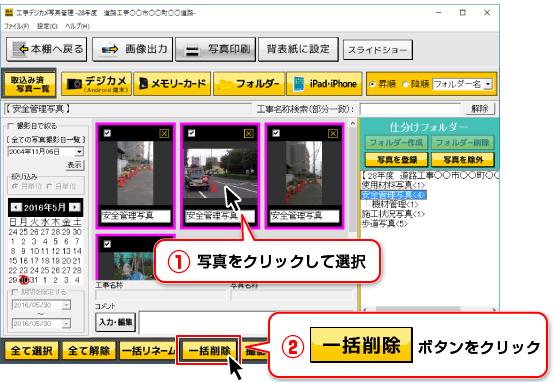This screenshot has width=555, height=382.
Task: Click the folder tree horizontal scrollbar
Action: tap(418, 309)
